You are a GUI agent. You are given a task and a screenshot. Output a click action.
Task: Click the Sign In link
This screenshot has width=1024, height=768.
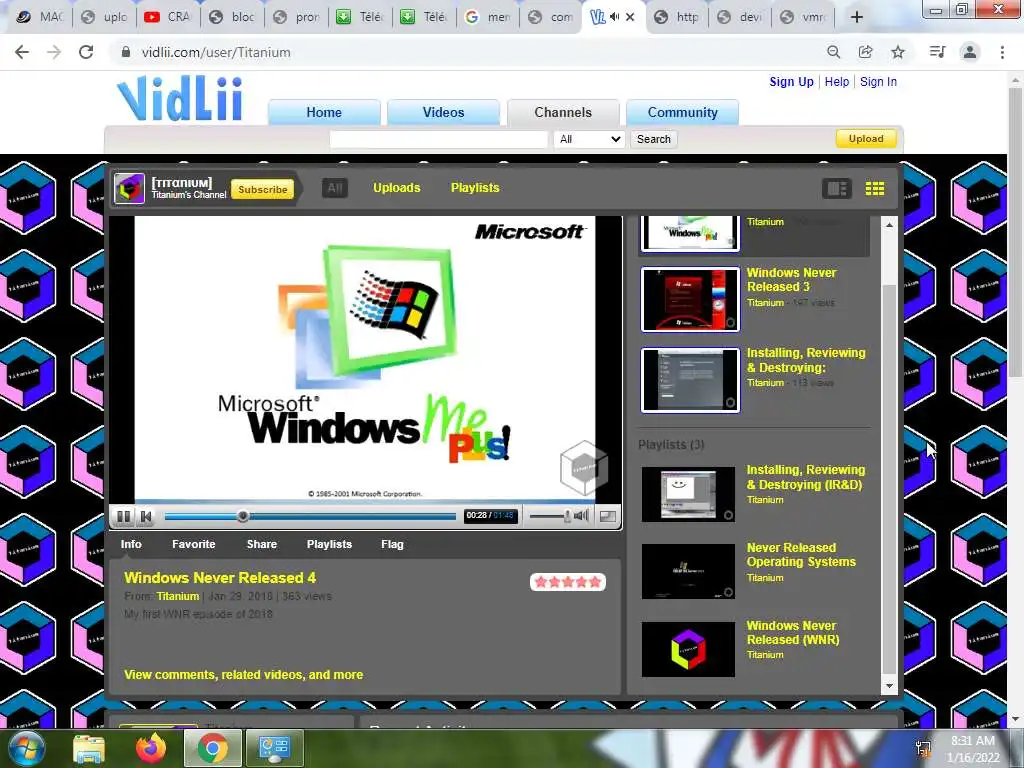[878, 82]
